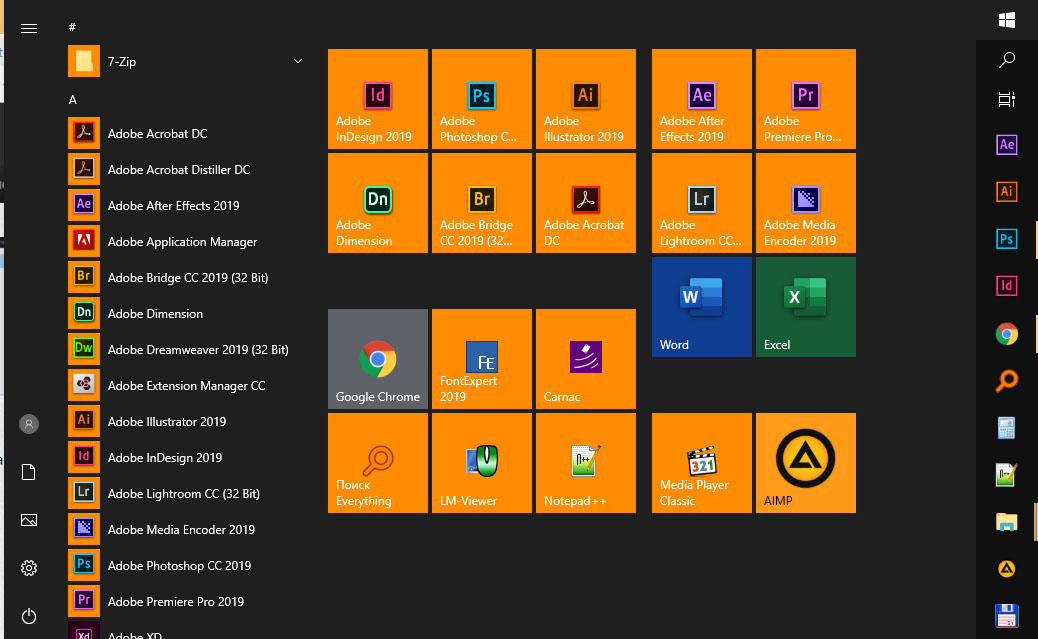Screen dimensions: 1038x639
Task: Launch the Adobe Photoshop CC tile
Action: [481, 99]
